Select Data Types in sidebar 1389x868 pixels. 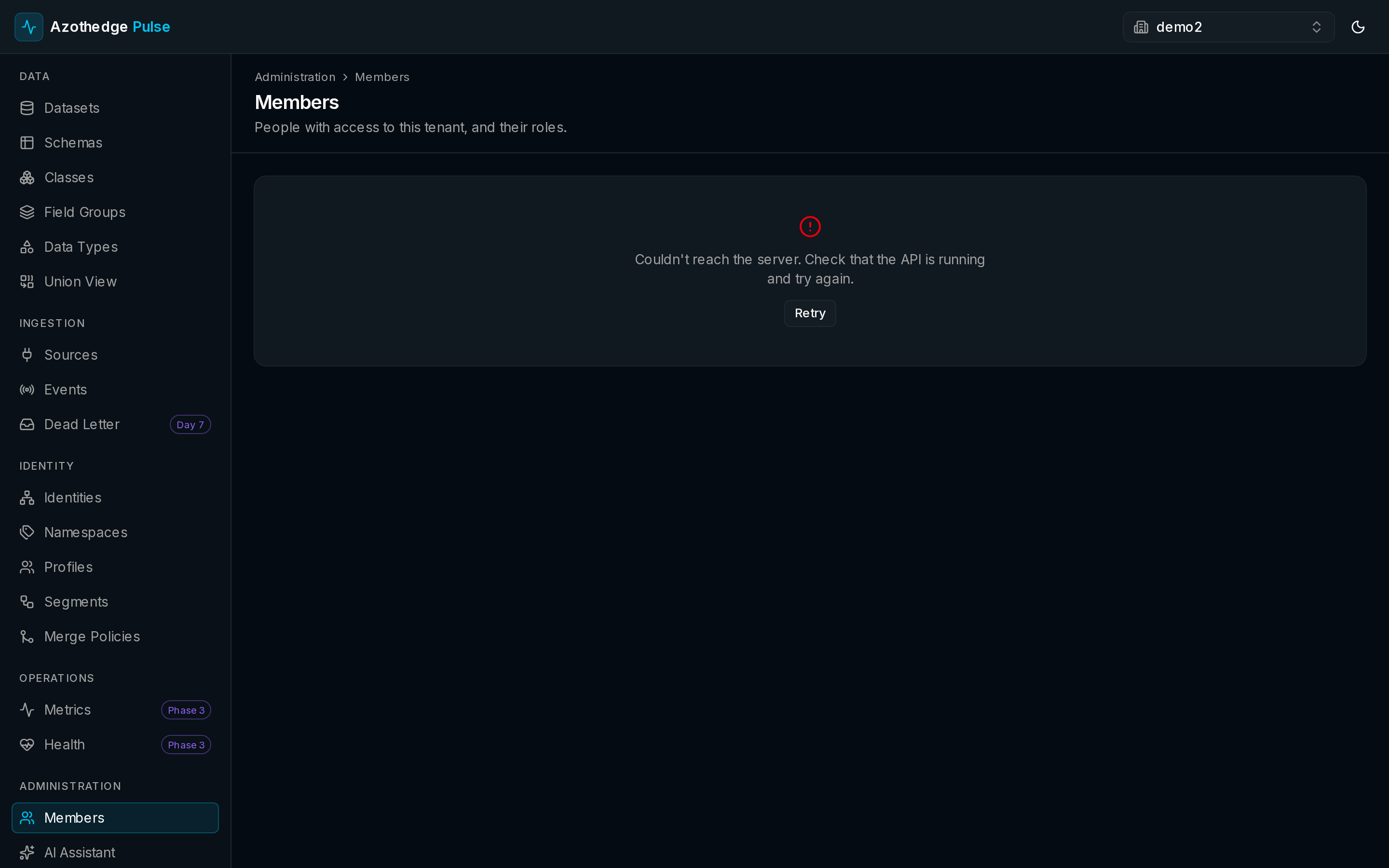(x=115, y=247)
